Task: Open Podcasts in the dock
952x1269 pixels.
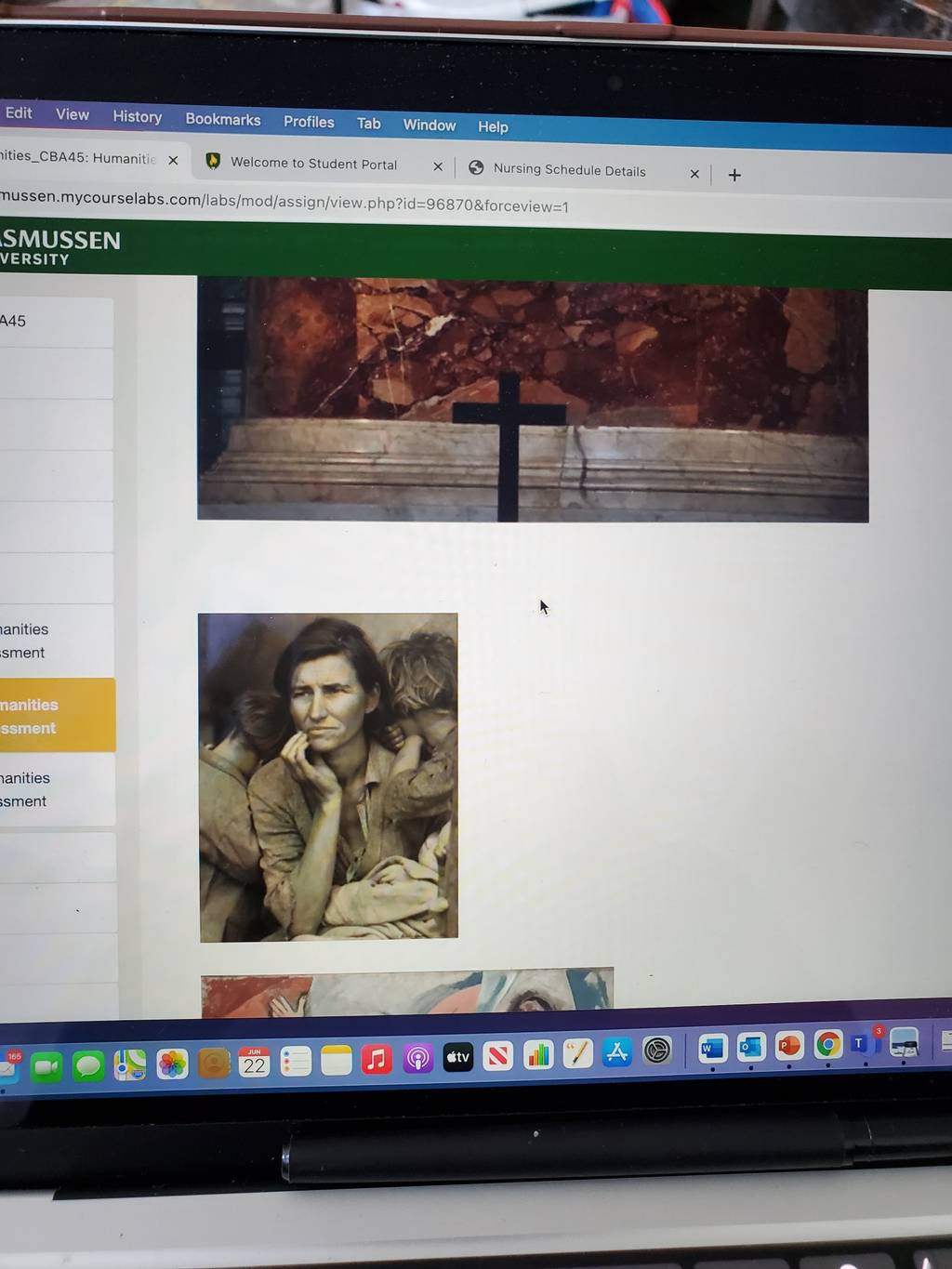Action: [x=417, y=1058]
